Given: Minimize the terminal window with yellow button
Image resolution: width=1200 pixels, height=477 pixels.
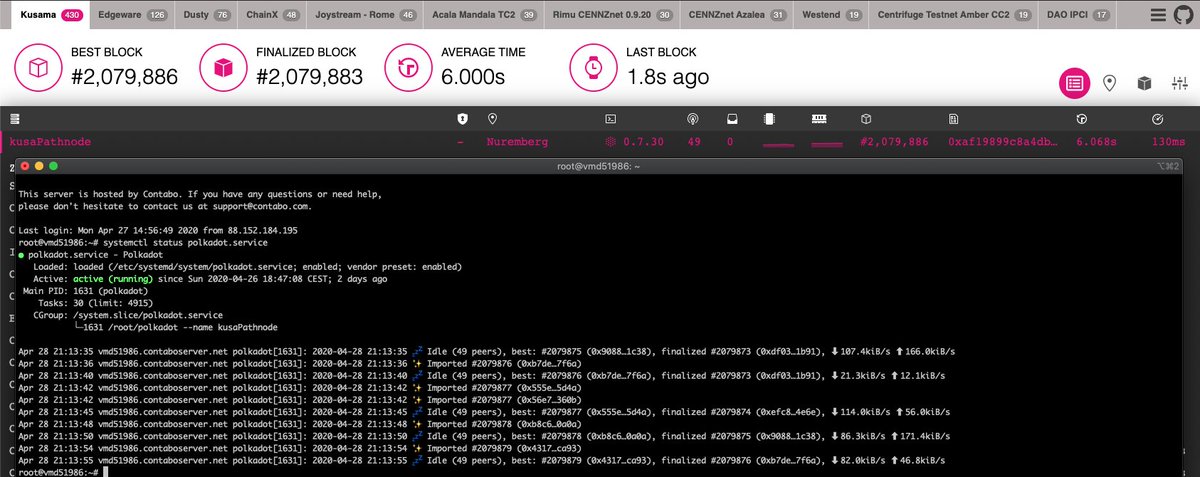Looking at the screenshot, I should [39, 165].
